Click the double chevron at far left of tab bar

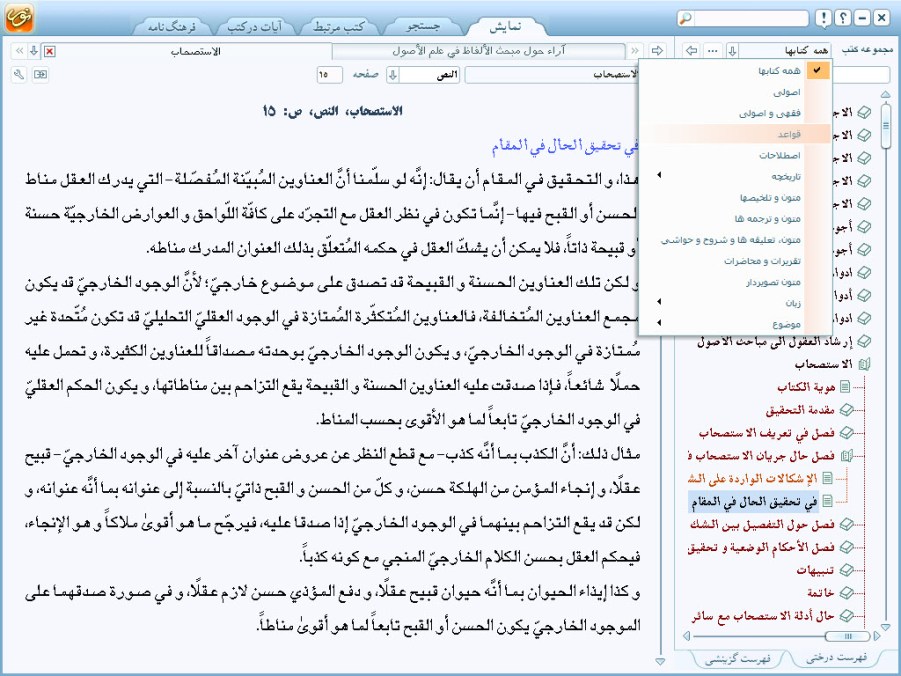pos(19,51)
